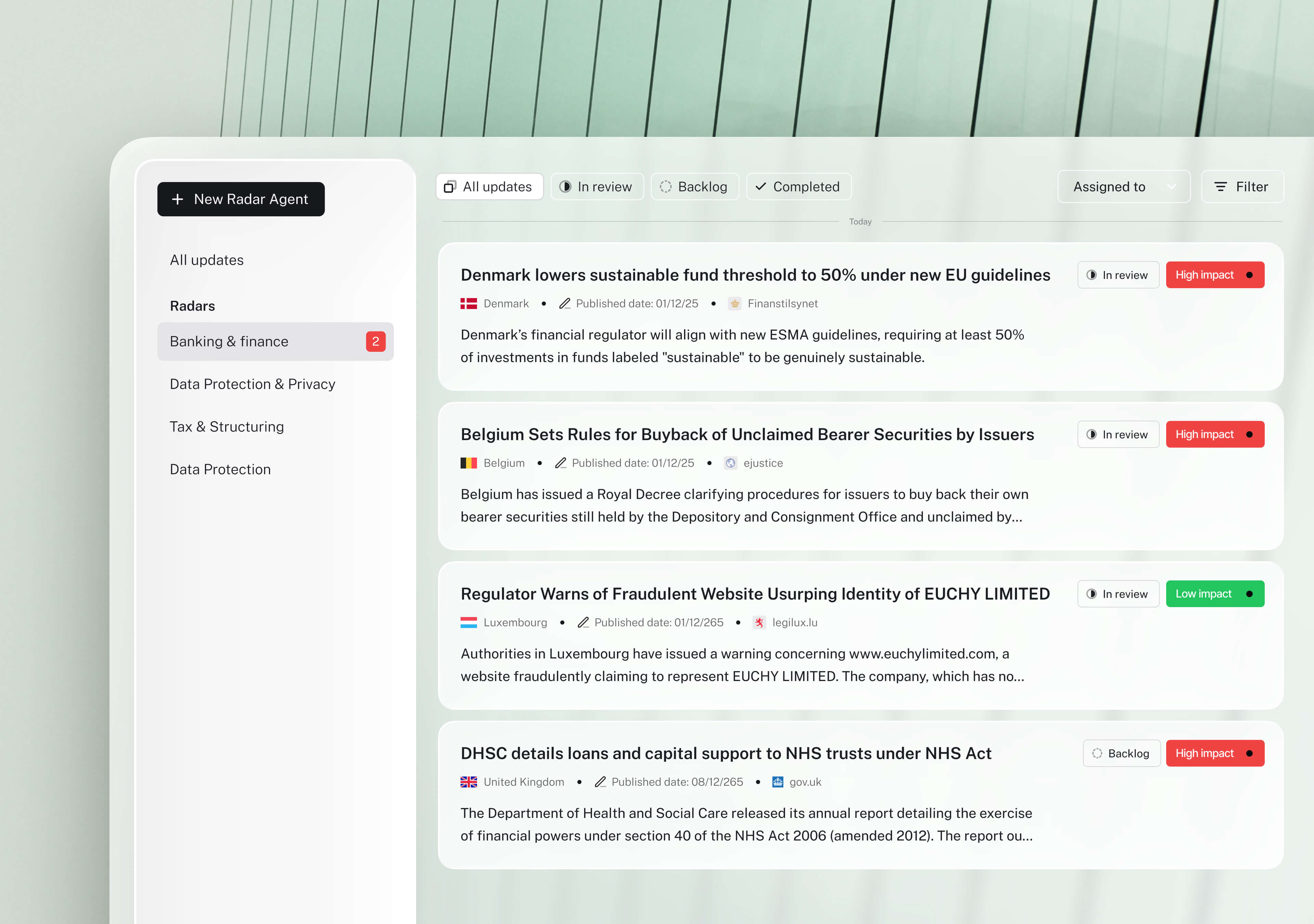
Task: Select the Backlog tab
Action: 694,187
